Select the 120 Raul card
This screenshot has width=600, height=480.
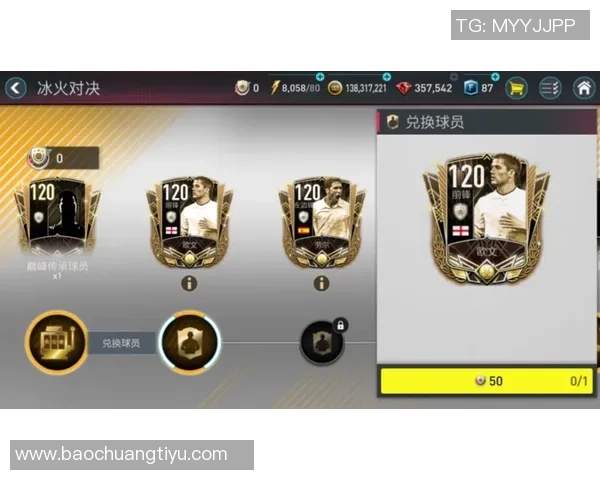coord(322,222)
